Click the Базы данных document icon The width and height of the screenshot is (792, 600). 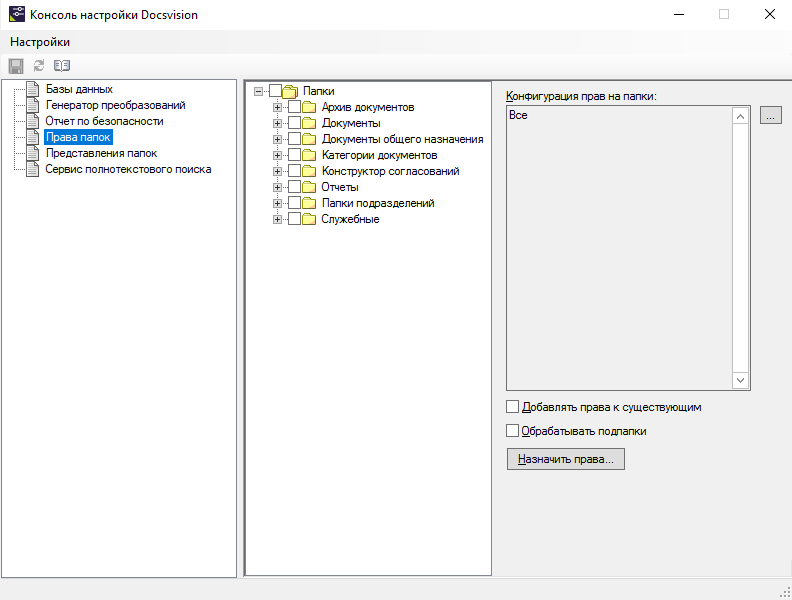(x=33, y=89)
